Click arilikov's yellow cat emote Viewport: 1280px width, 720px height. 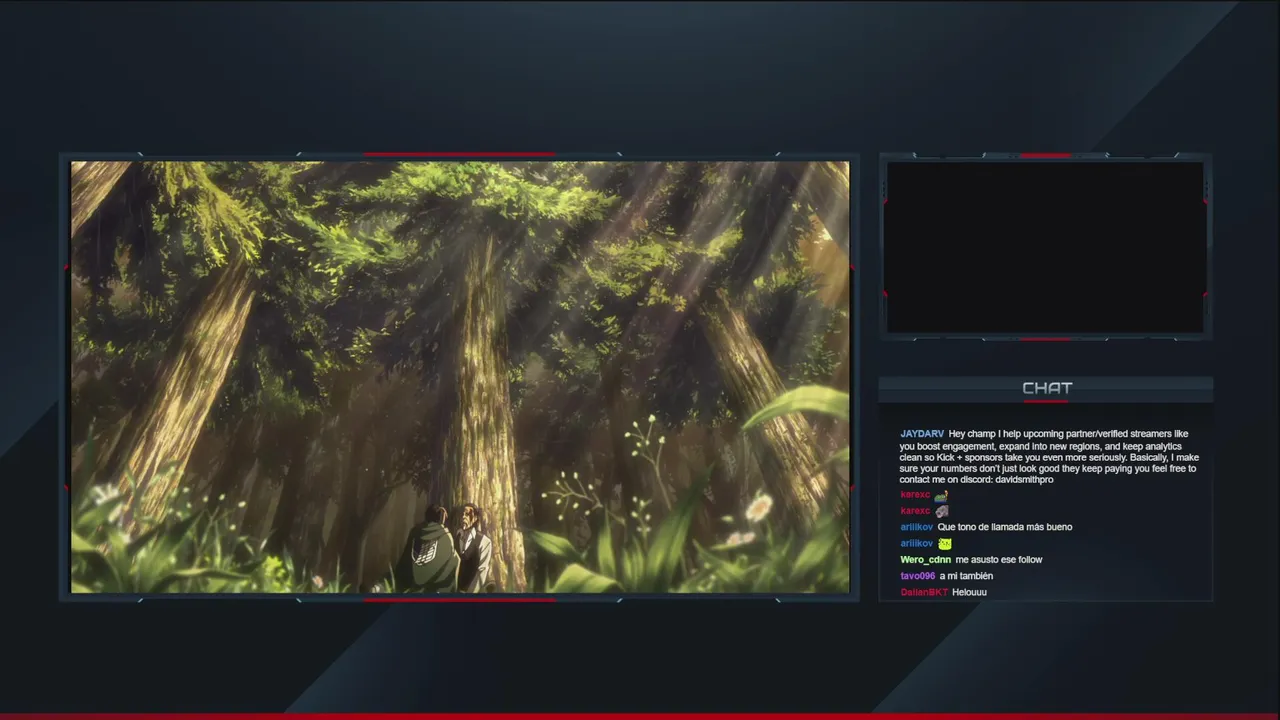[x=944, y=543]
